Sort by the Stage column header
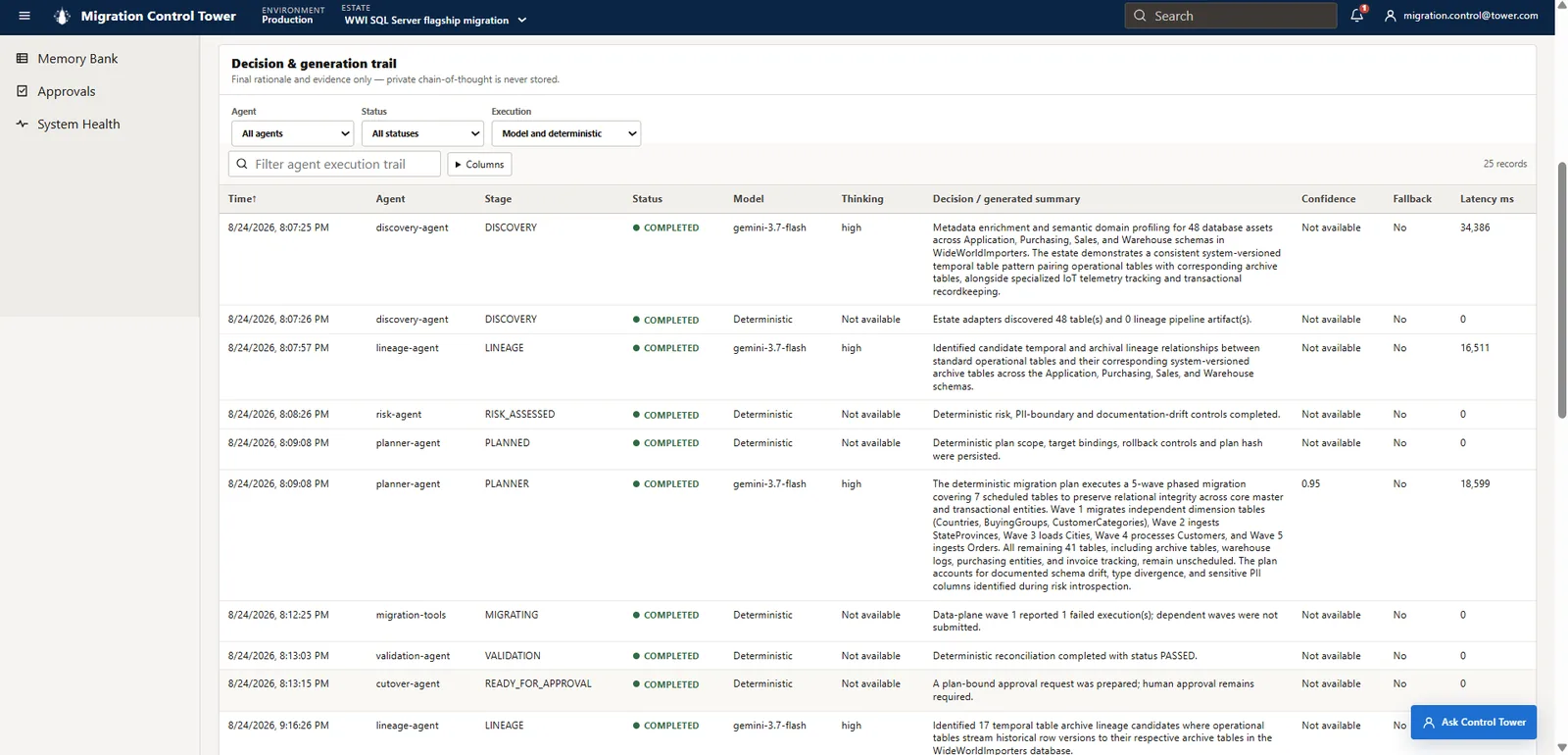 498,199
